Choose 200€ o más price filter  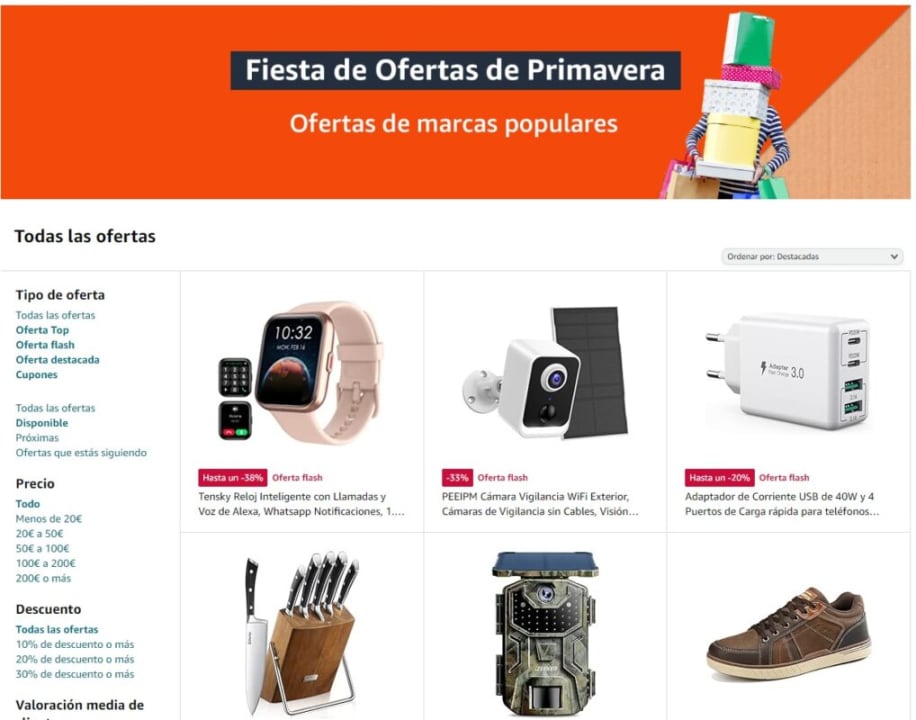[x=43, y=579]
